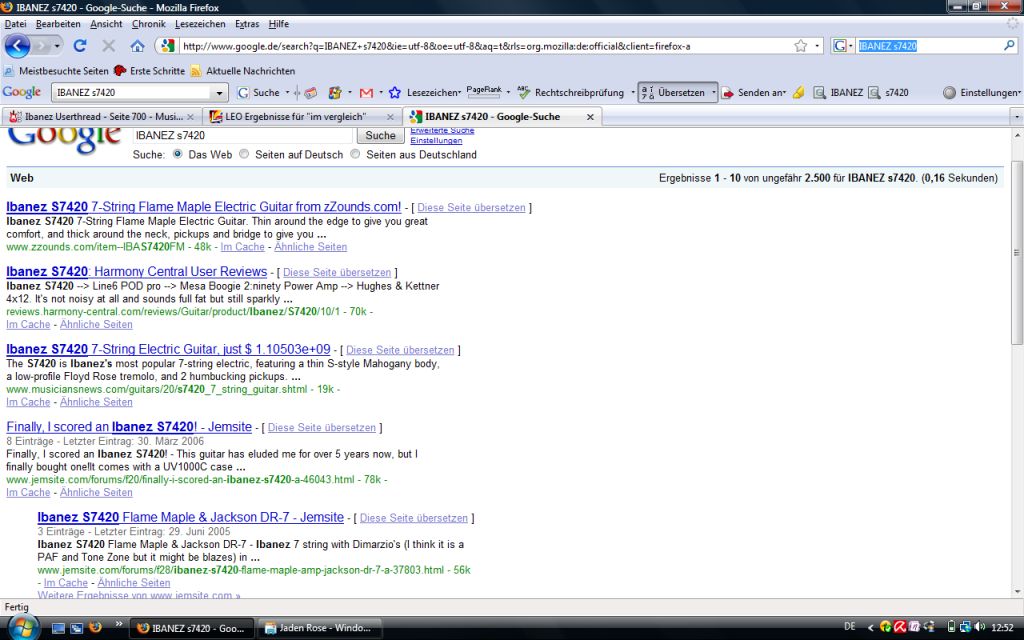Open the Erste Schritte bookmark
The width and height of the screenshot is (1024, 640).
click(149, 71)
